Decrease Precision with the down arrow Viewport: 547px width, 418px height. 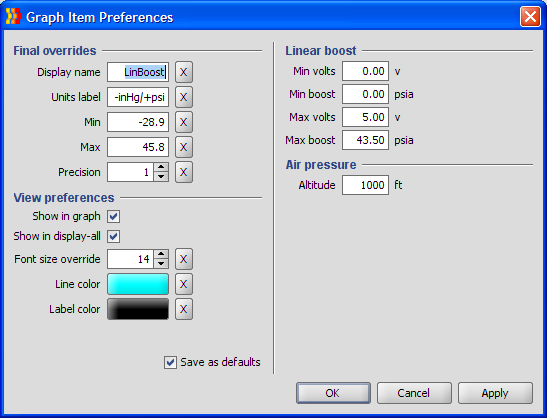coord(161,177)
